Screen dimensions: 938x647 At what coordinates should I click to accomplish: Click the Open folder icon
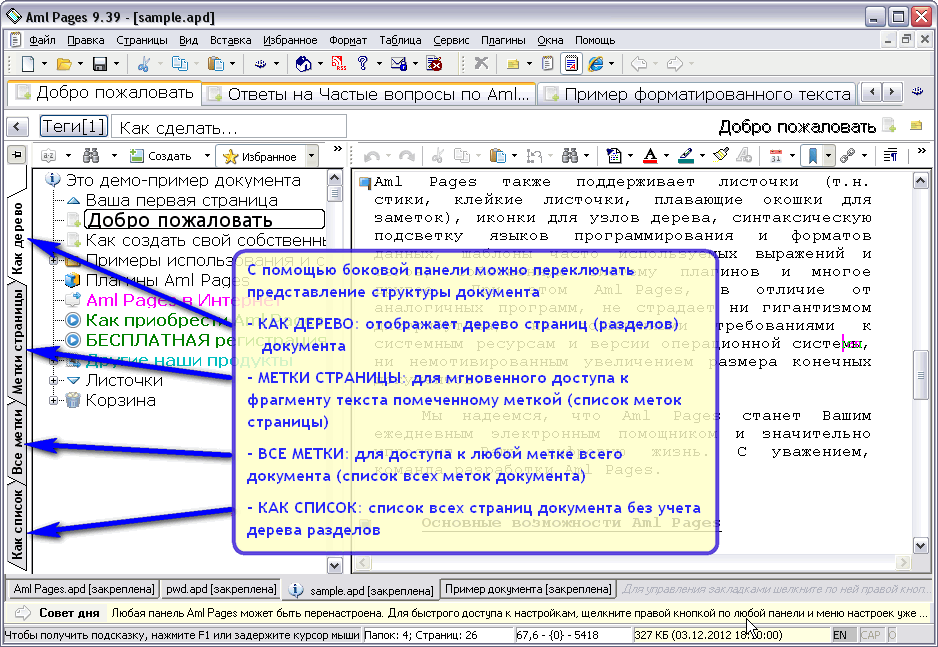pyautogui.click(x=63, y=63)
